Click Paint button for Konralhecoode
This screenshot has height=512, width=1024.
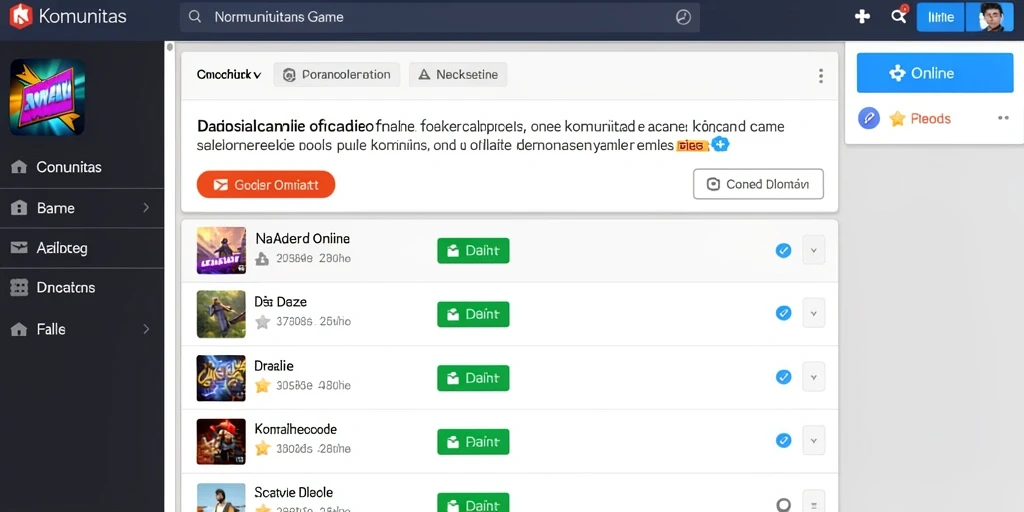coord(473,442)
